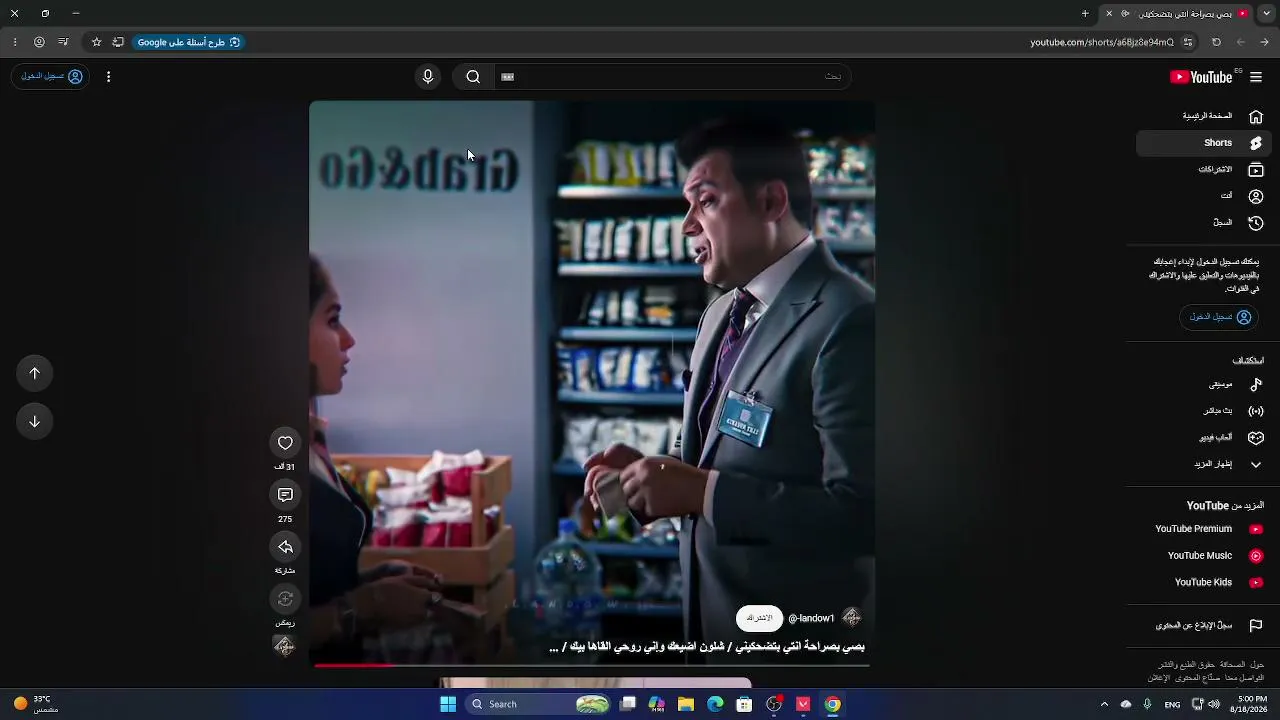Expand Show more (إظهار المزيد) in the sidebar
1280x720 pixels.
1203,464
